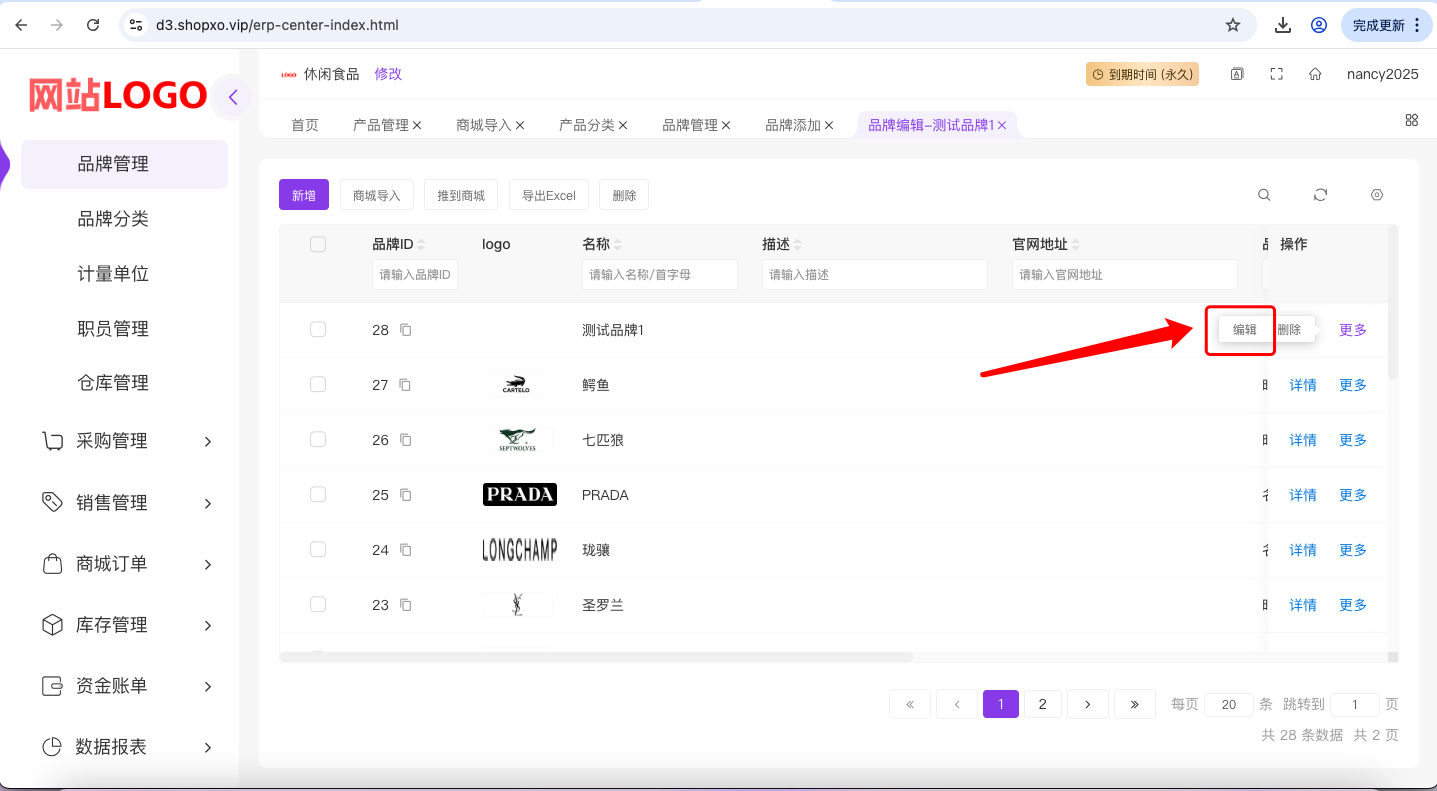Open table column settings gear icon

click(x=1377, y=195)
